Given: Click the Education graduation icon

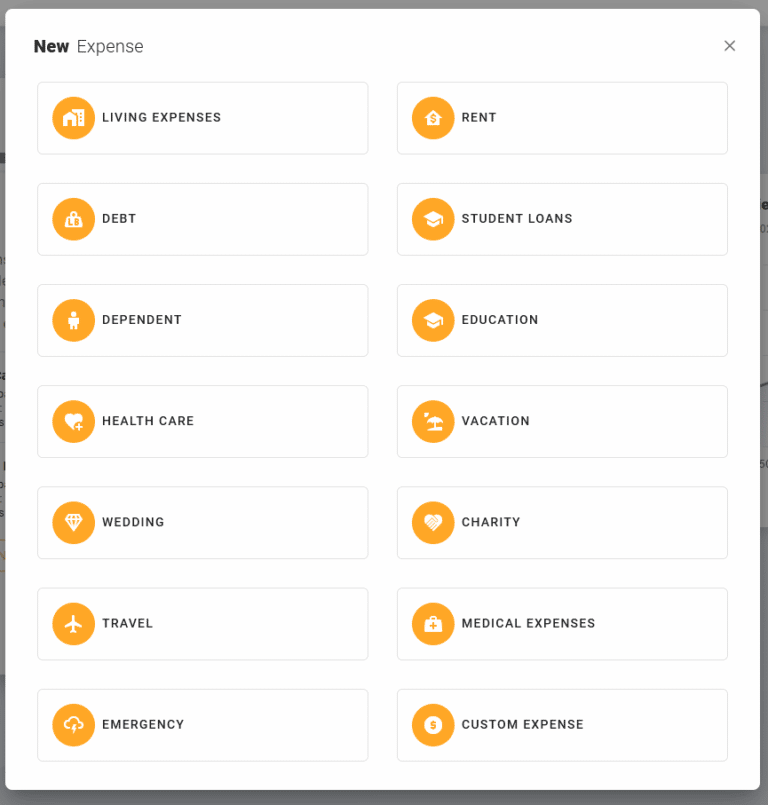Looking at the screenshot, I should (x=433, y=320).
